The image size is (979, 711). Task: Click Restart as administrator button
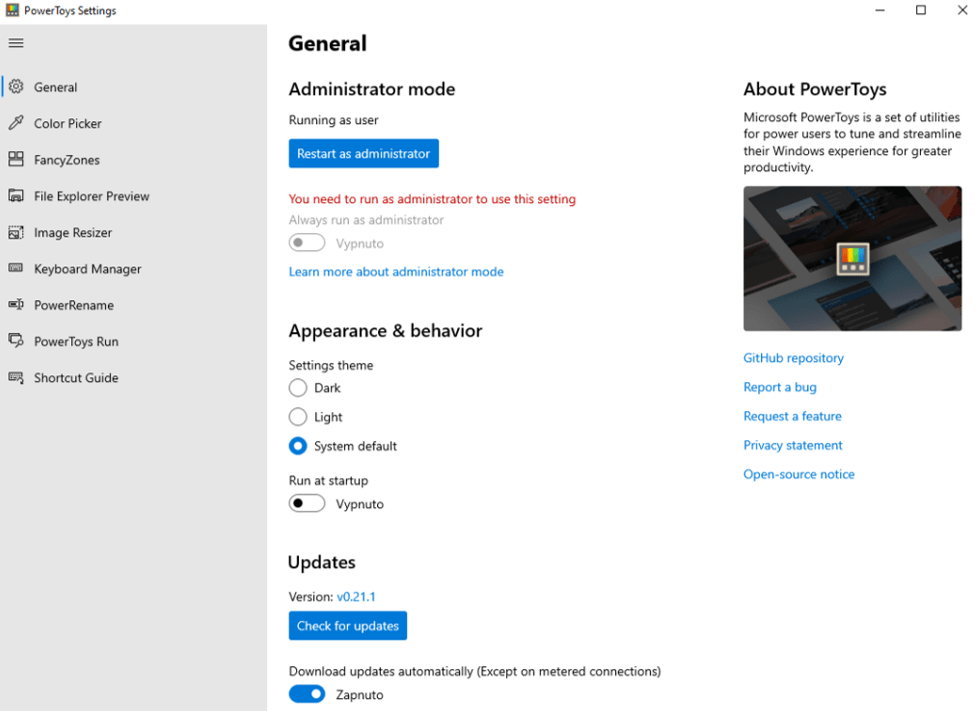point(364,154)
